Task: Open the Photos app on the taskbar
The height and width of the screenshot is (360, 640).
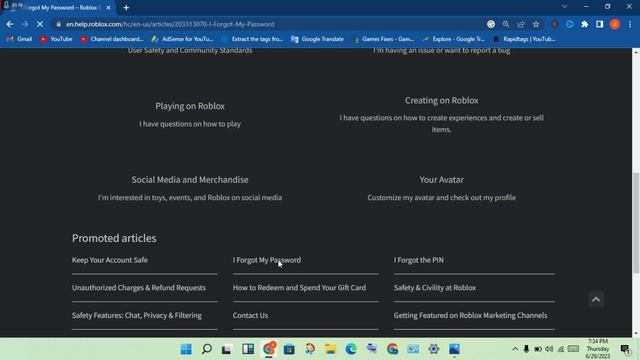Action: pos(454,349)
